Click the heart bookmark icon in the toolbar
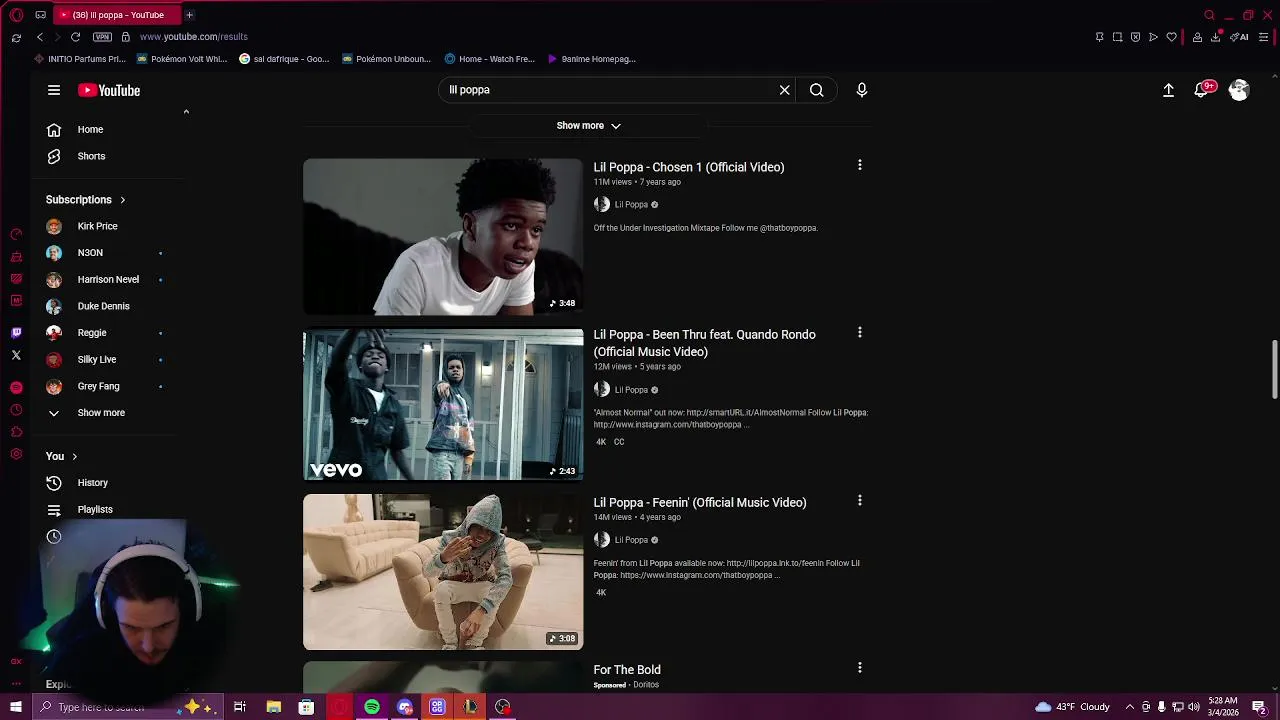Viewport: 1280px width, 720px height. tap(1172, 37)
